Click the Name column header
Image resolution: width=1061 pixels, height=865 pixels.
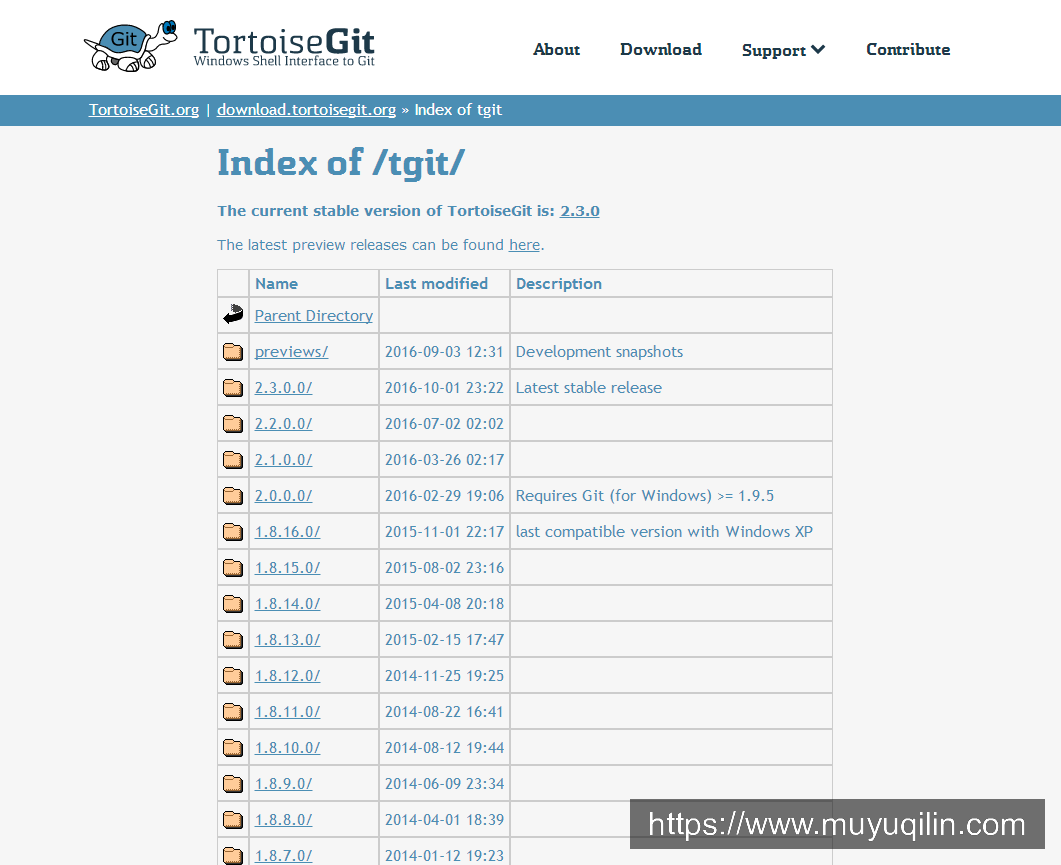[276, 284]
